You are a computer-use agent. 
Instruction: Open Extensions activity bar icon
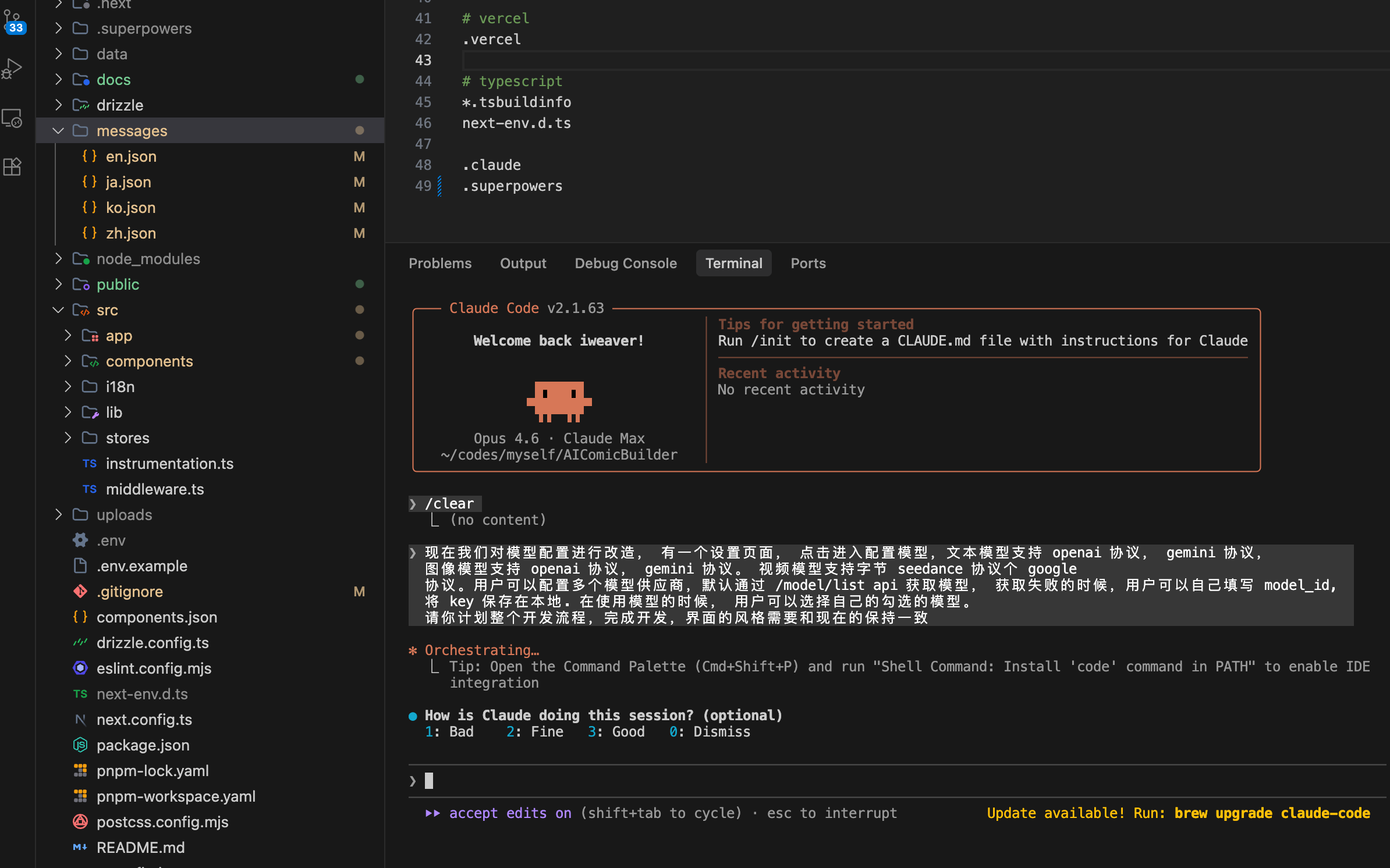13,167
